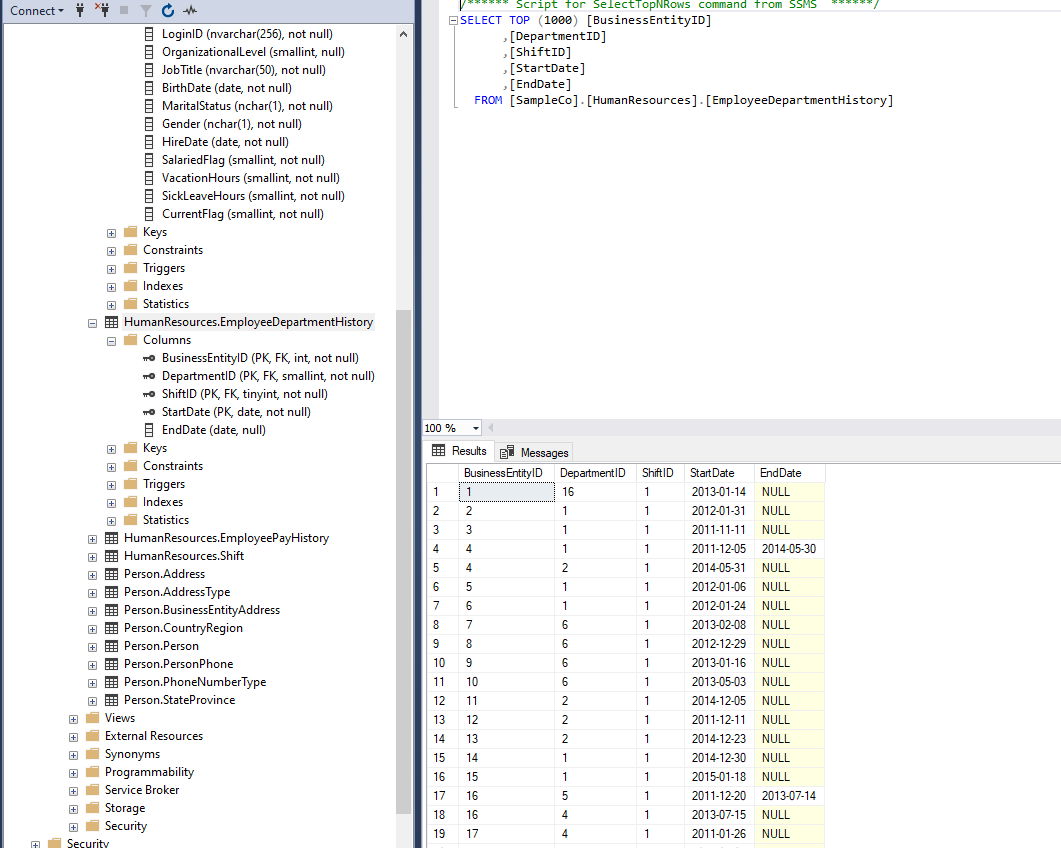
Task: Click the StartDate column header in results
Action: (719, 473)
